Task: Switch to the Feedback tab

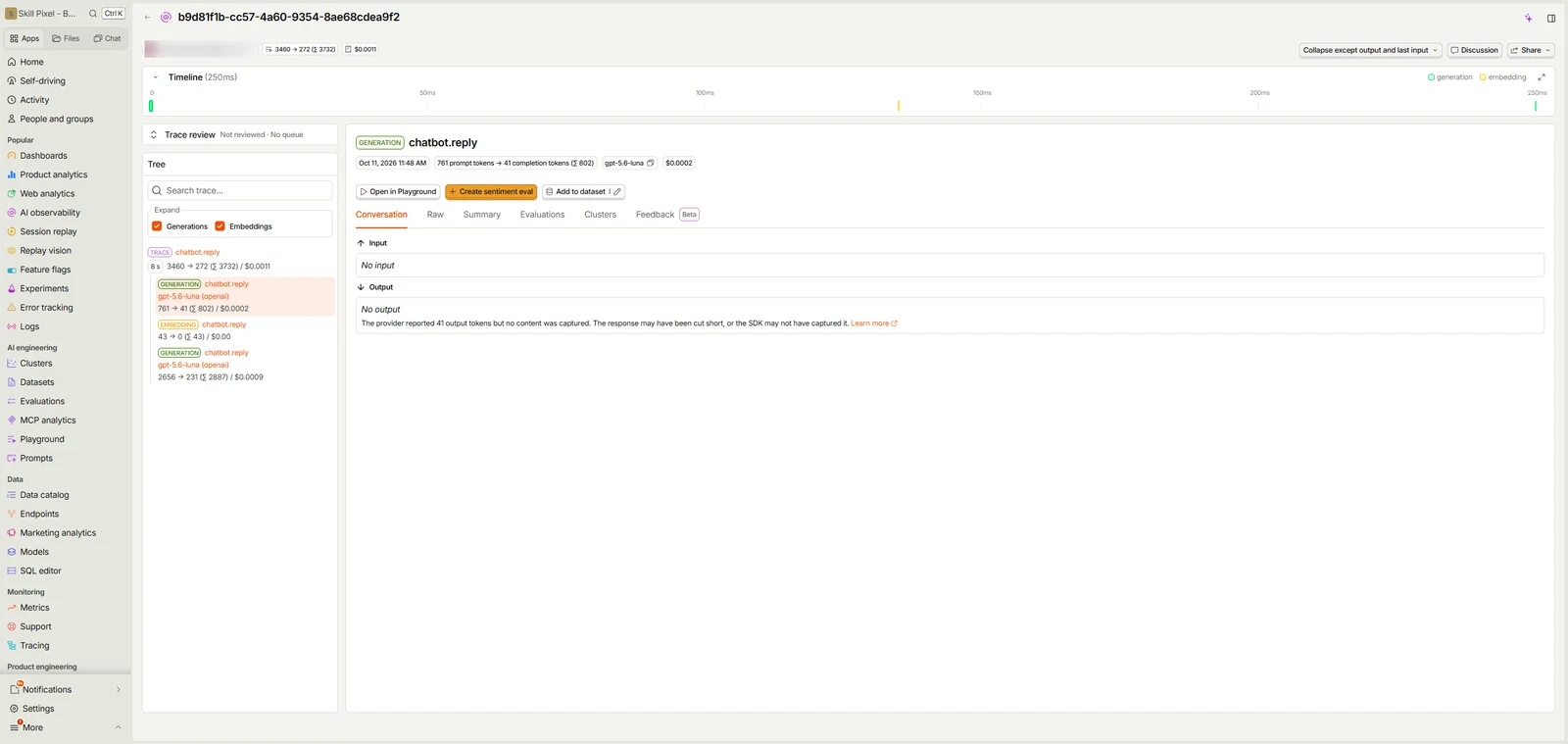Action: point(666,215)
